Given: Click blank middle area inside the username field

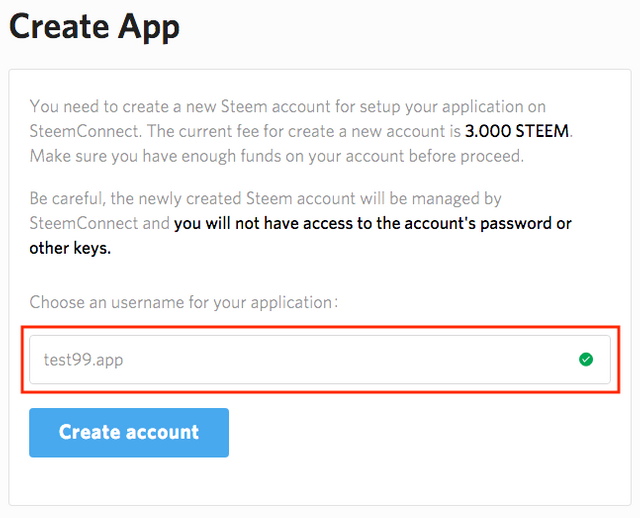Looking at the screenshot, I should (347, 360).
